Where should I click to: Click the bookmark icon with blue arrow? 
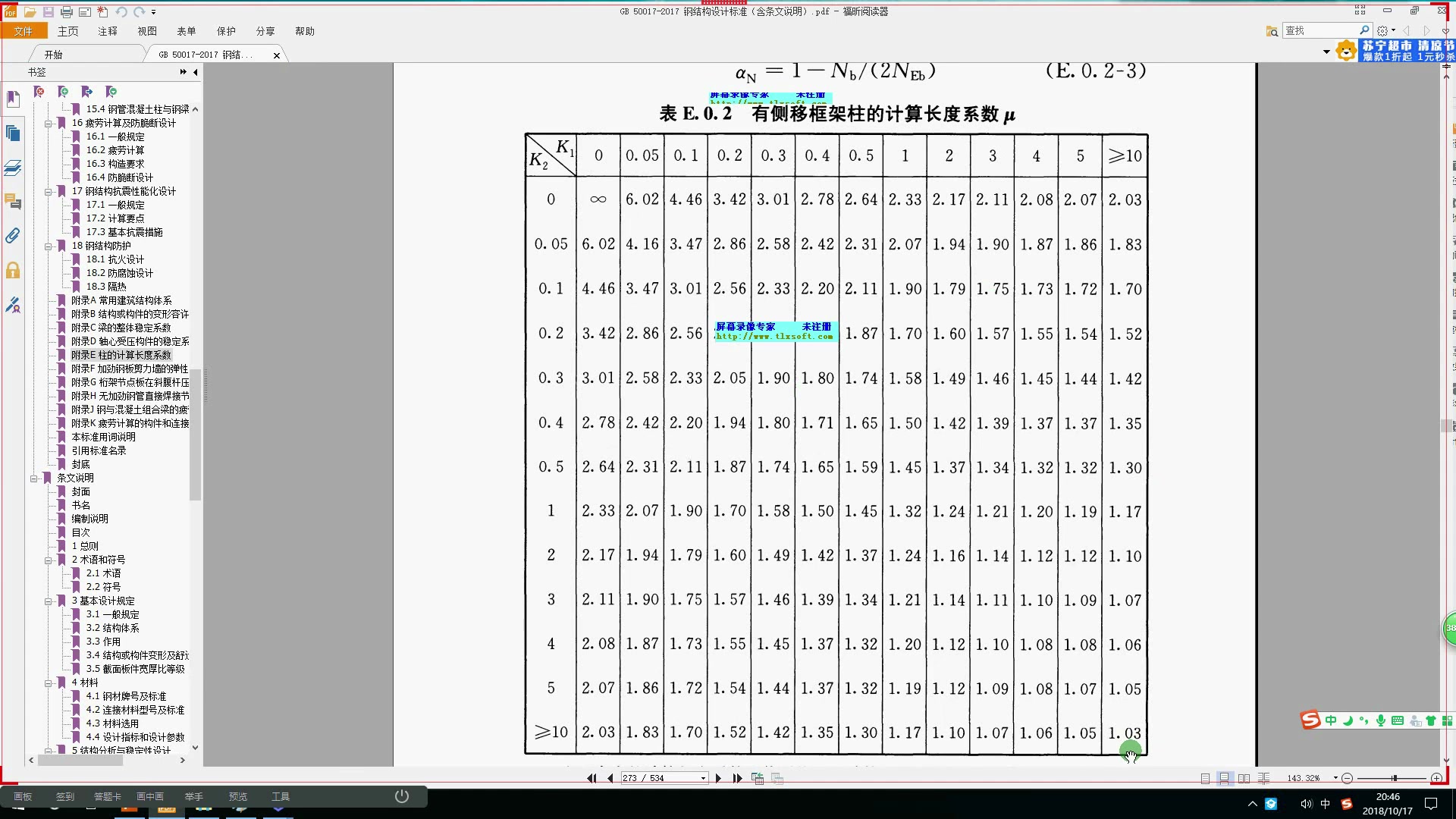(x=87, y=92)
